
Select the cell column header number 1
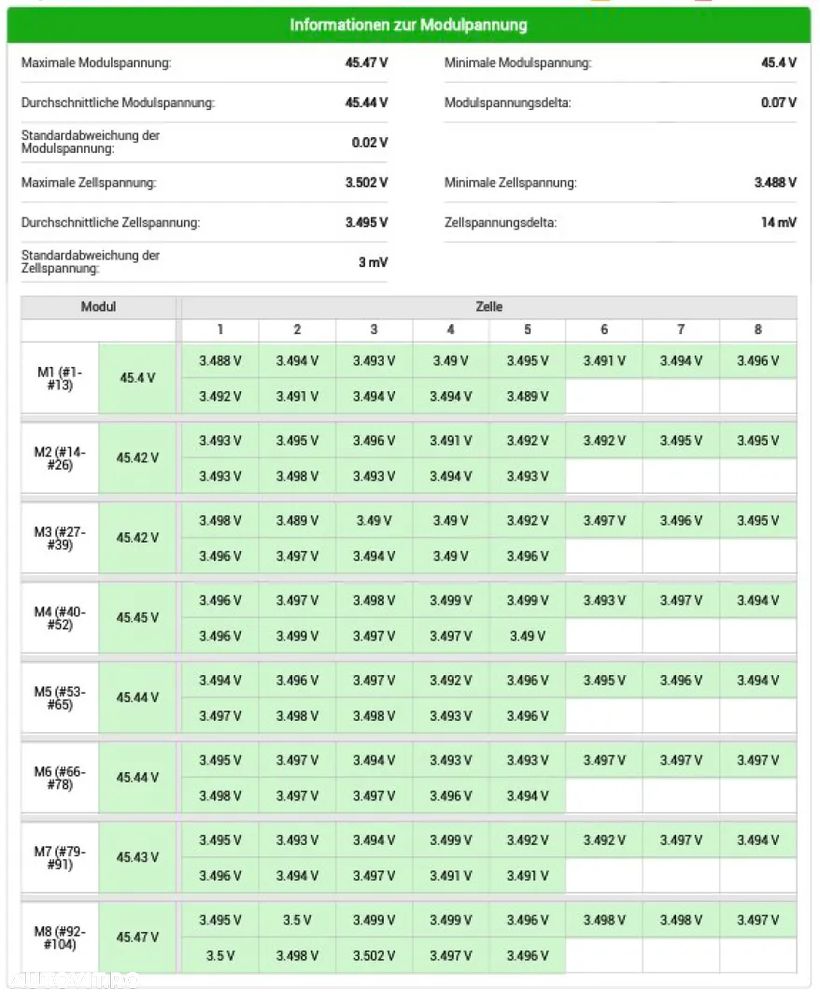(x=220, y=329)
